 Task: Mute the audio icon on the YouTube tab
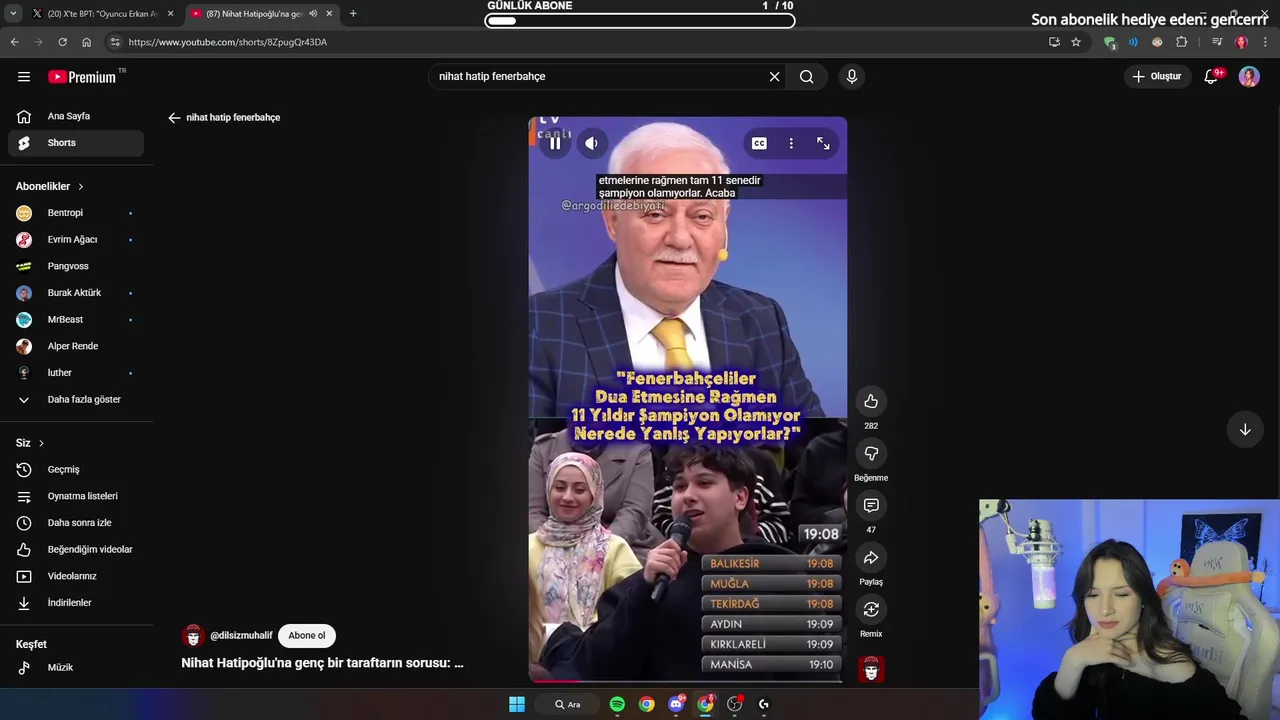[313, 14]
